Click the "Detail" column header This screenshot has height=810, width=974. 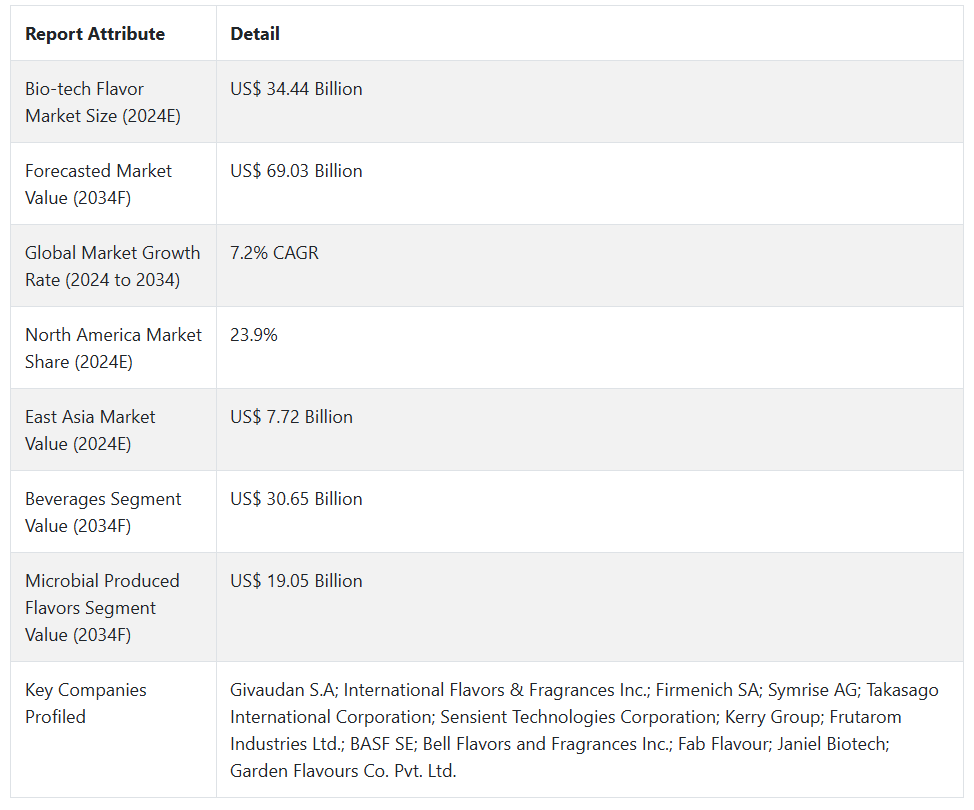click(x=255, y=34)
